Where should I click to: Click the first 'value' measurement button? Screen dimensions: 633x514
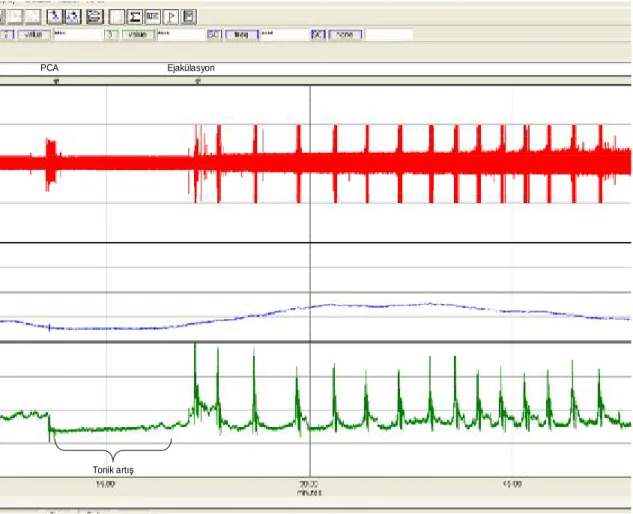[x=34, y=35]
